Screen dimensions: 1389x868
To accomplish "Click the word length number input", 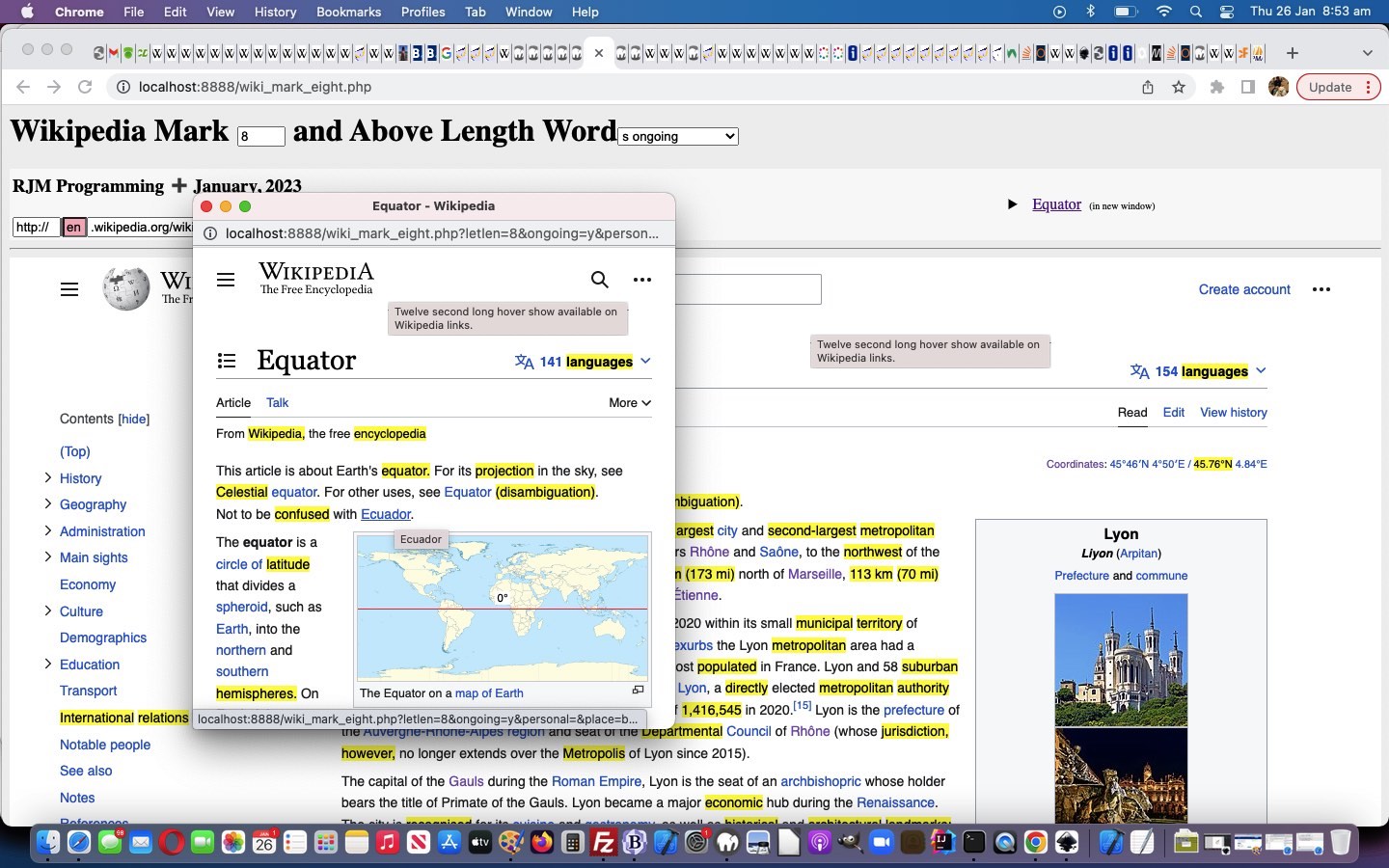I will coord(261,136).
